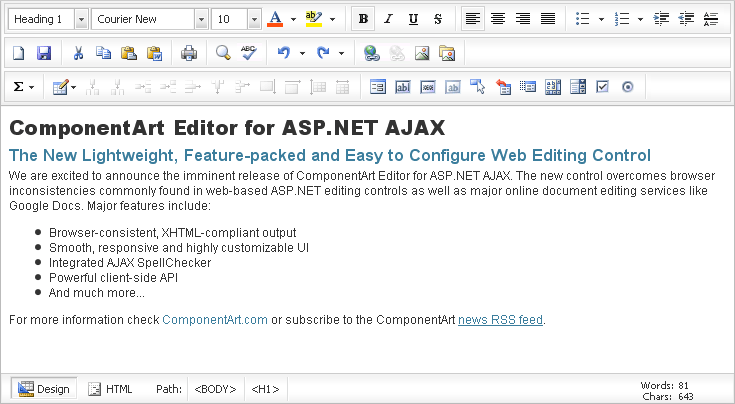Expand the redo history arrow

point(341,53)
